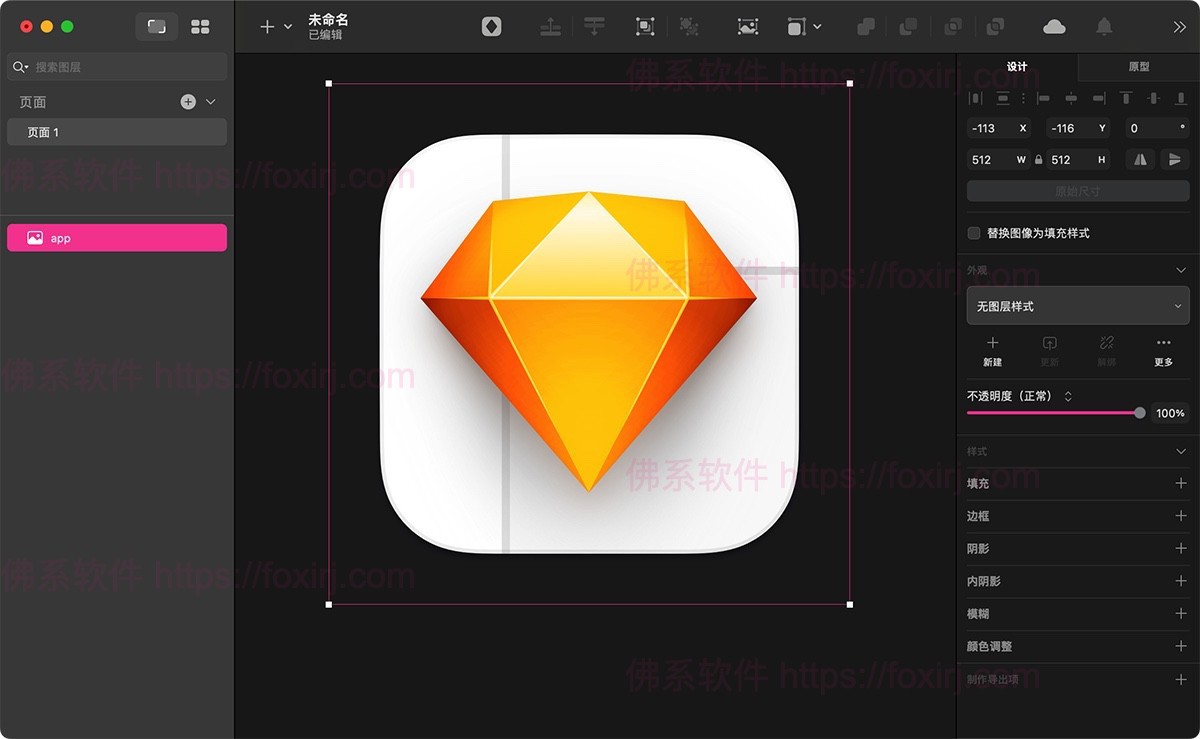This screenshot has width=1200, height=739.
Task: Click the Create Symbol diamond toolbar icon
Action: [x=491, y=27]
